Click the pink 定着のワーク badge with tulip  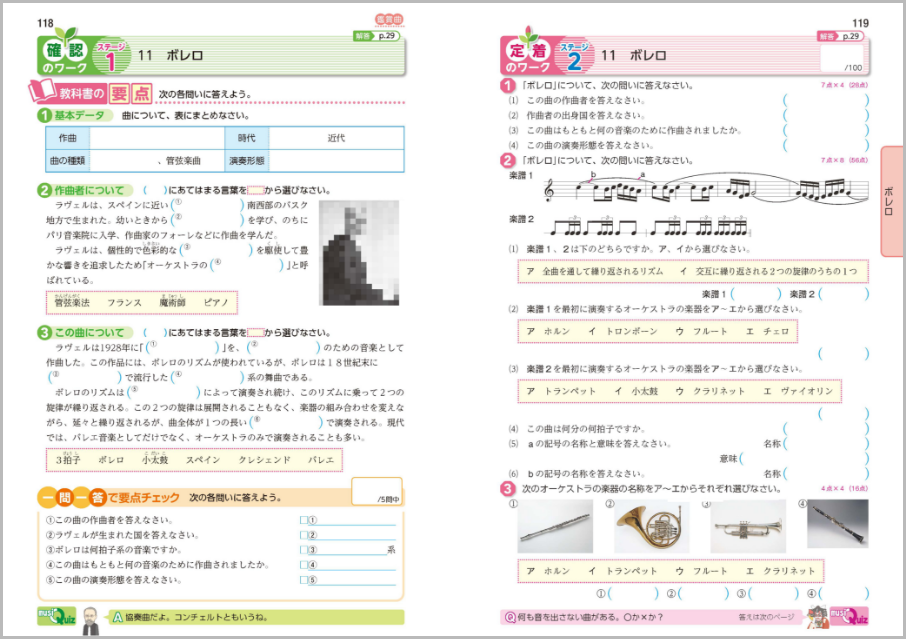coord(528,53)
